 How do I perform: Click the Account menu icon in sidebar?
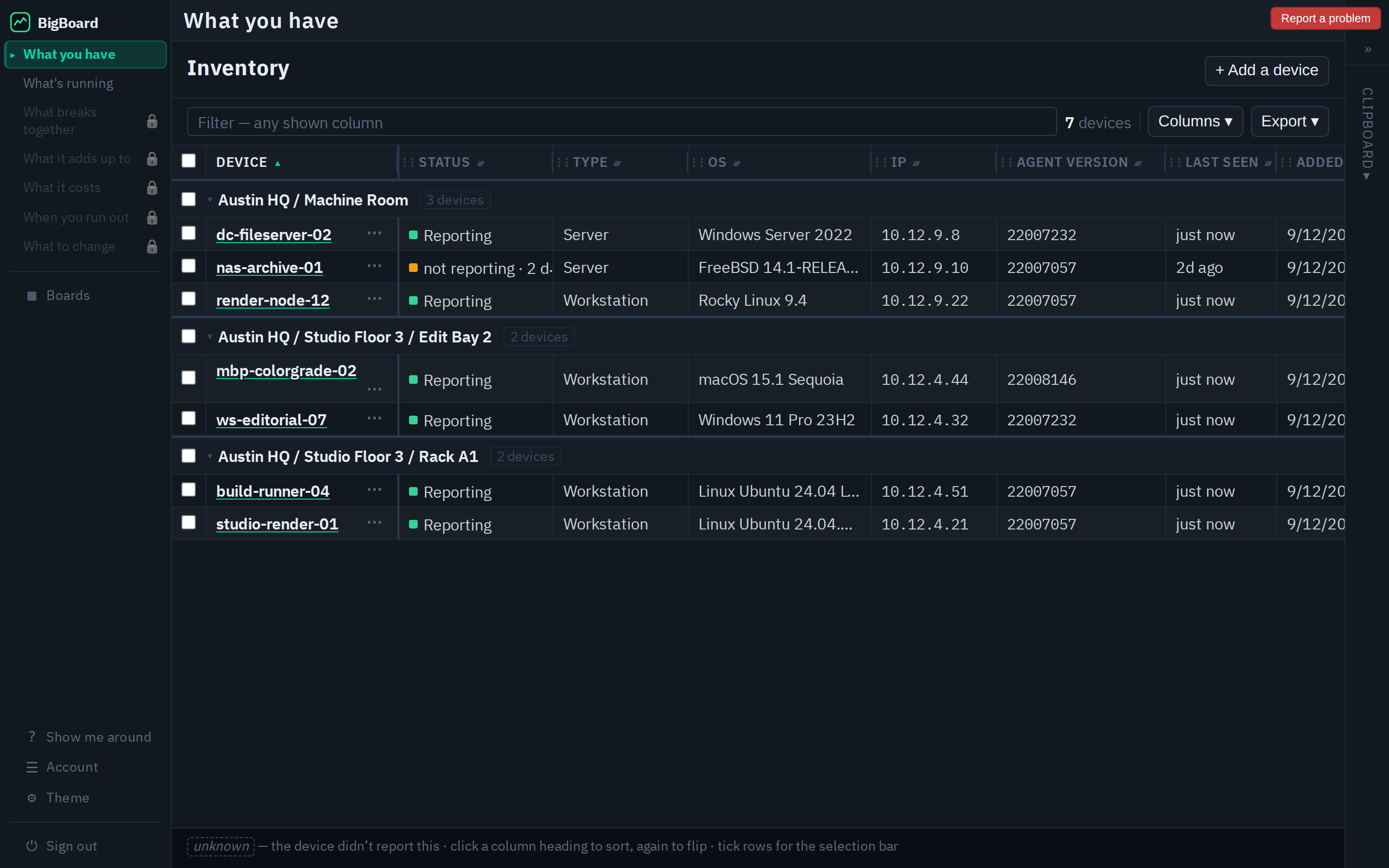coord(32,767)
